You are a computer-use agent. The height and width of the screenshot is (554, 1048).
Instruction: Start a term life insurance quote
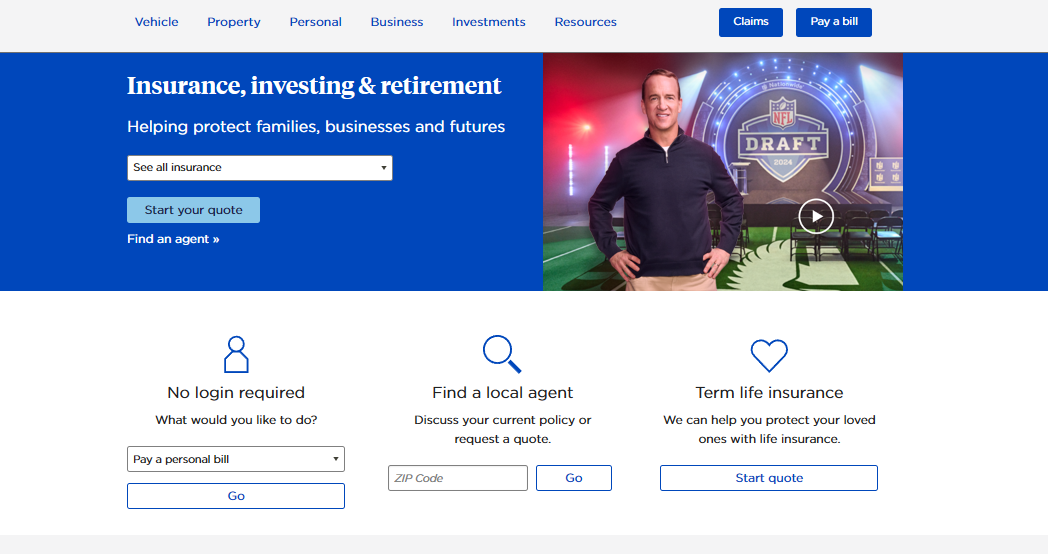769,478
